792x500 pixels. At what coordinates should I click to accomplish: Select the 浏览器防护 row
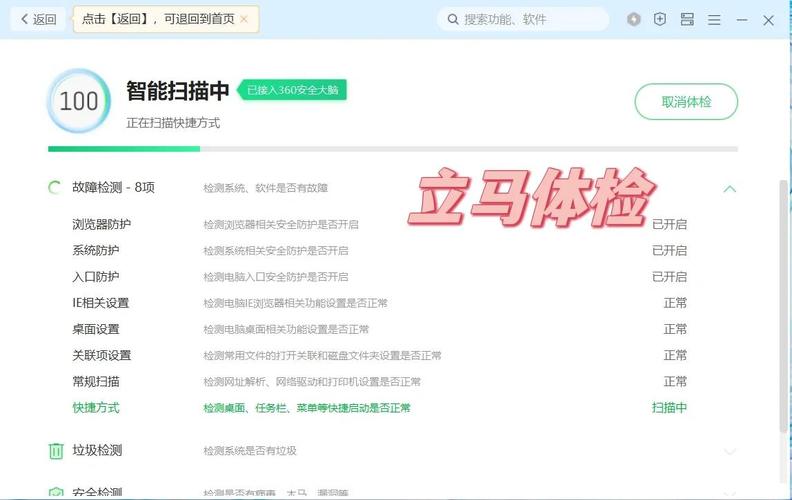pyautogui.click(x=379, y=224)
